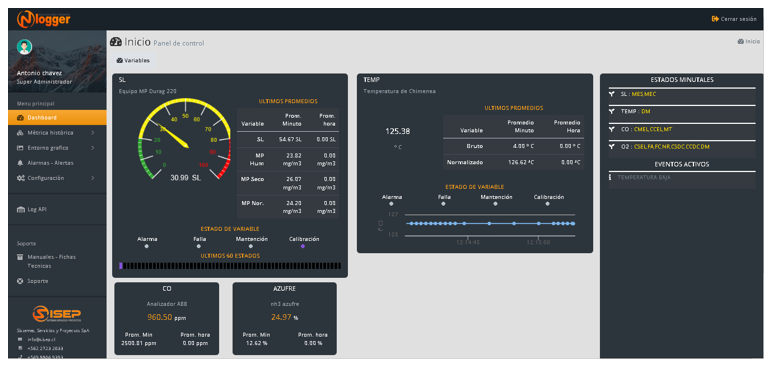
Task: Expand the Entorno grafico submenu
Action: coord(93,148)
